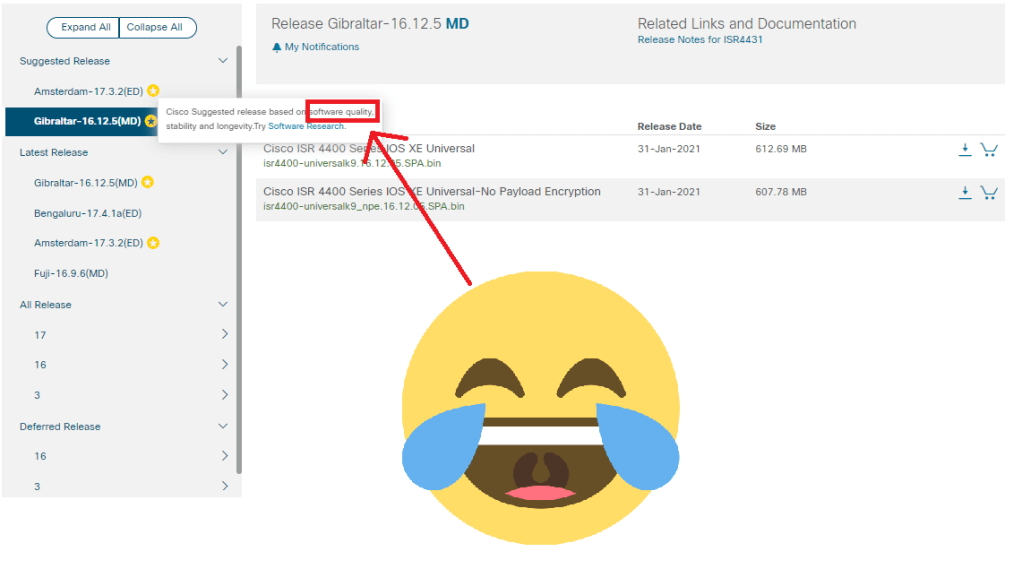Add No Payload Encryption image to cart
1022x586 pixels.
989,193
